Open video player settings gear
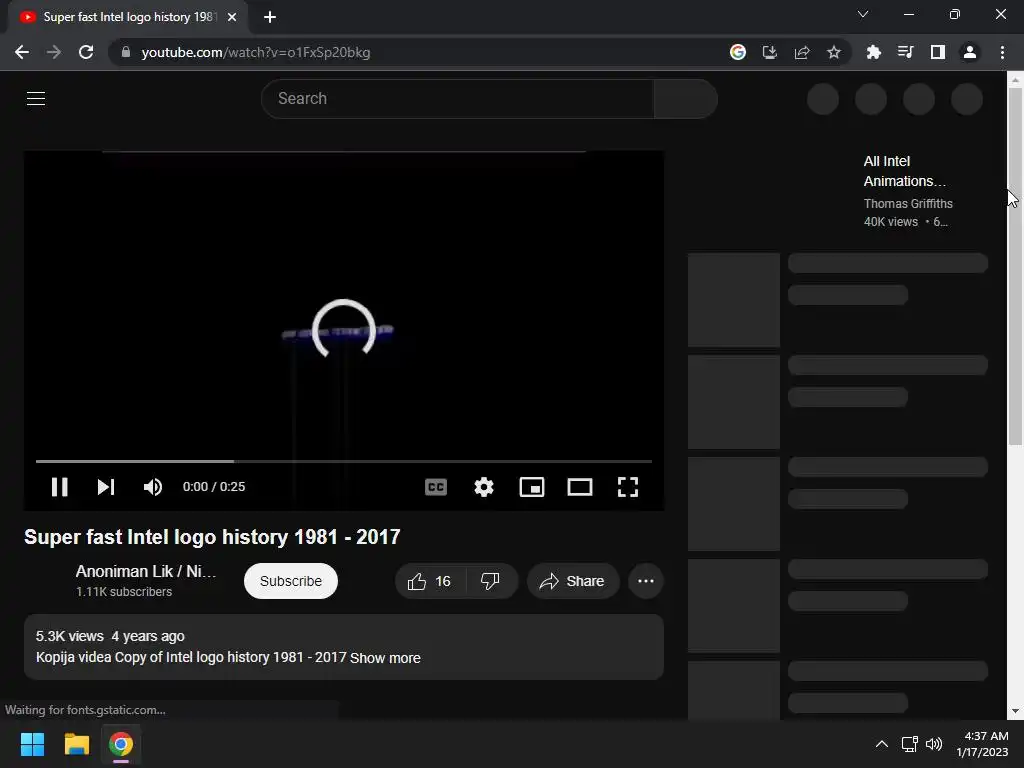 (x=484, y=487)
